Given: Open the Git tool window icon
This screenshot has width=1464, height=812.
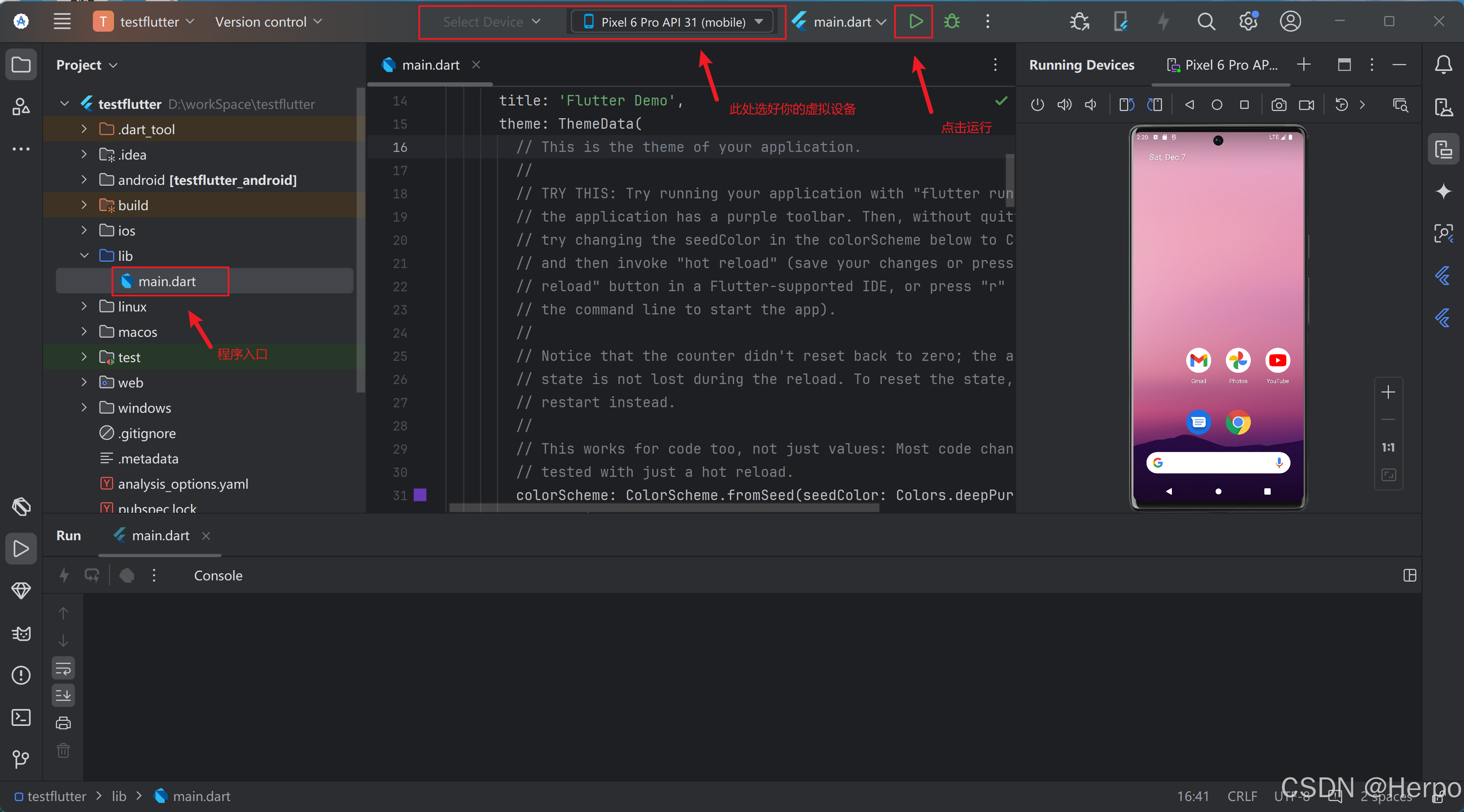Looking at the screenshot, I should (21, 758).
